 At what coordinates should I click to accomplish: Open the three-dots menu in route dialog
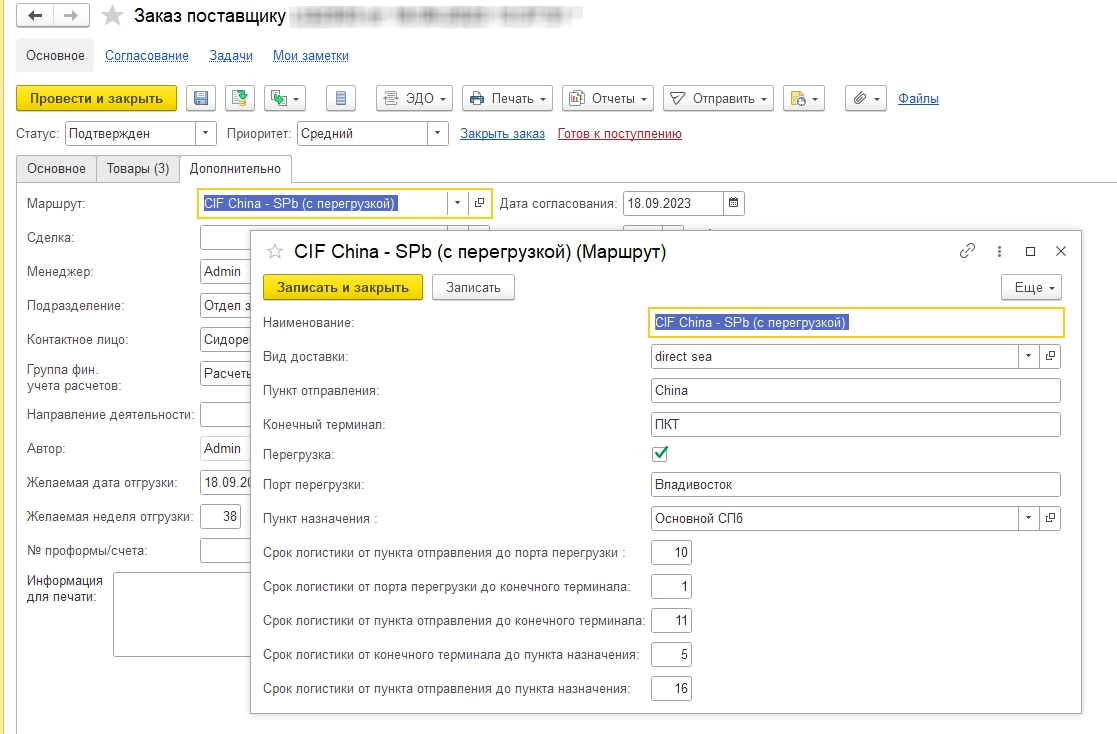(999, 251)
